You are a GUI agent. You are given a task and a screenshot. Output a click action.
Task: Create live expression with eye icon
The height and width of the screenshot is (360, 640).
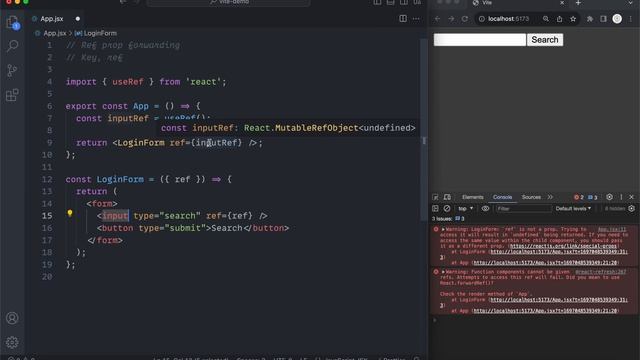pos(485,209)
